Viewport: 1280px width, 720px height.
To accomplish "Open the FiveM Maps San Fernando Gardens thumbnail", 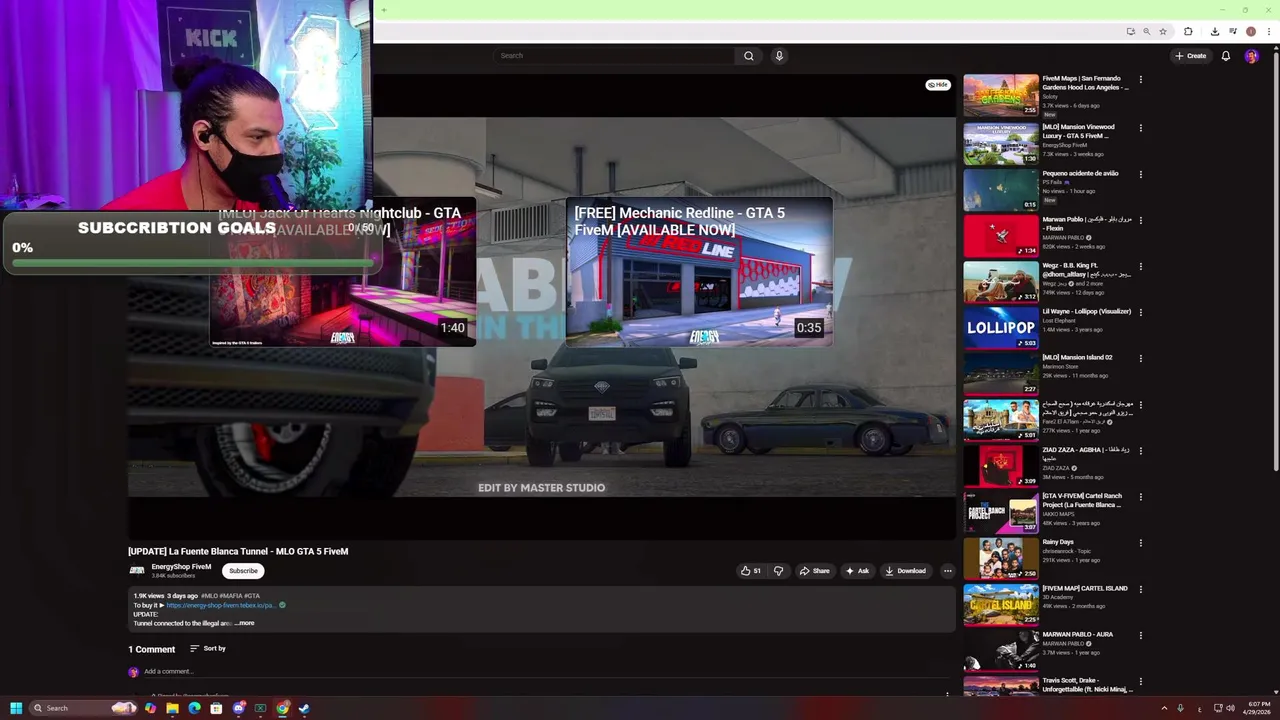I will [1001, 95].
